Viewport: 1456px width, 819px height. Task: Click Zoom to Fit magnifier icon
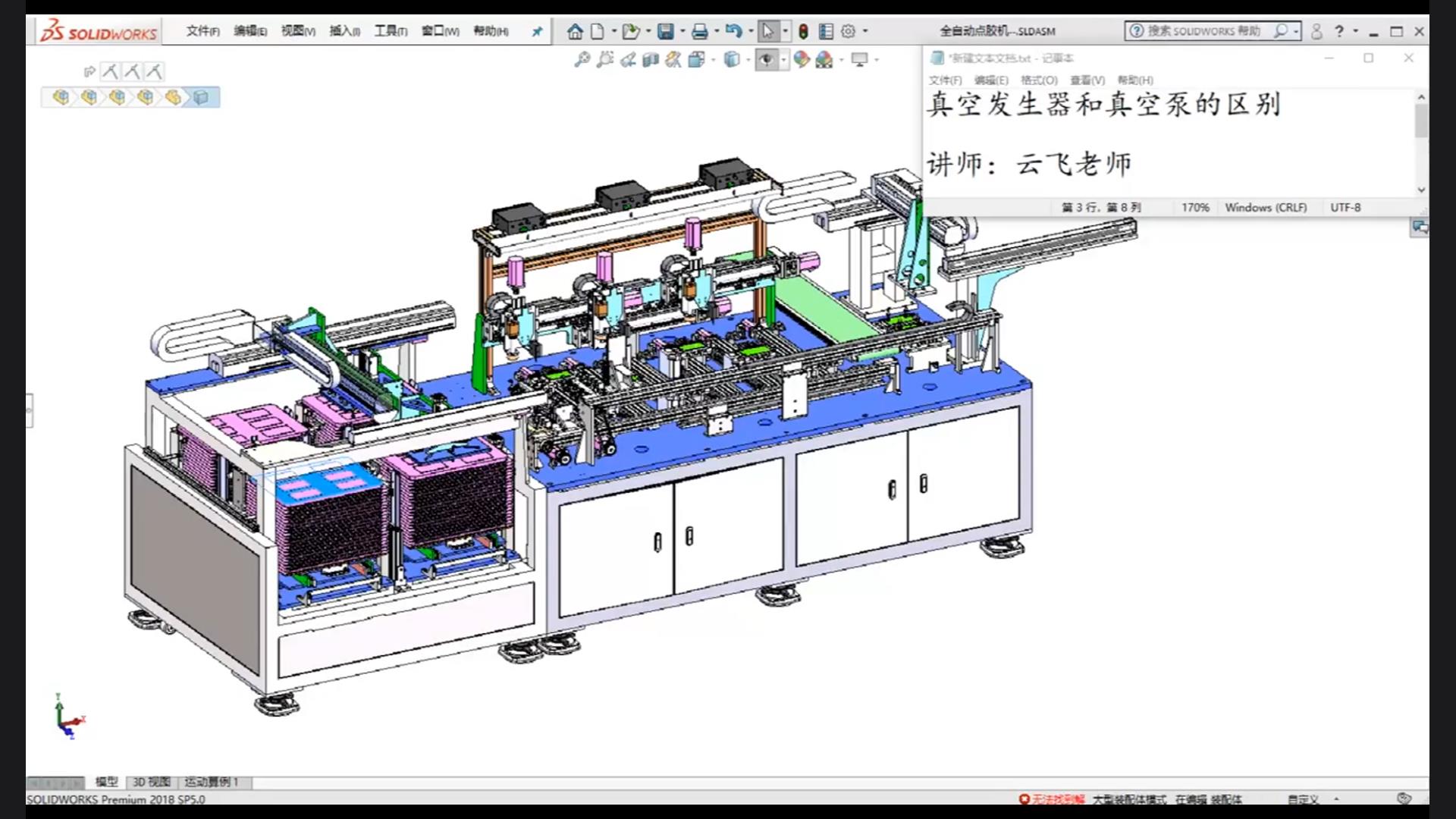point(582,59)
